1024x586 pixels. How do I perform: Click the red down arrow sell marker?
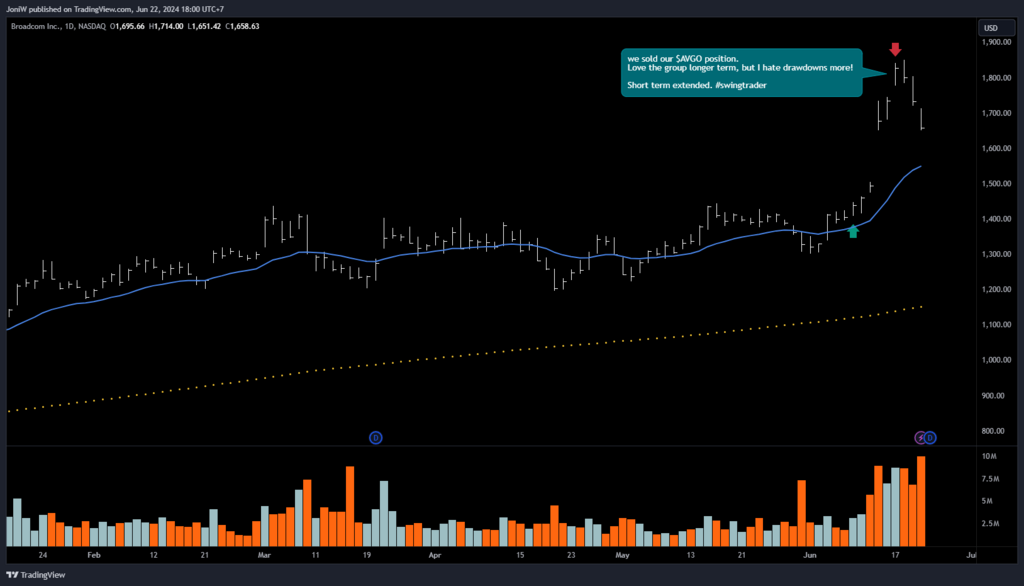pos(896,49)
